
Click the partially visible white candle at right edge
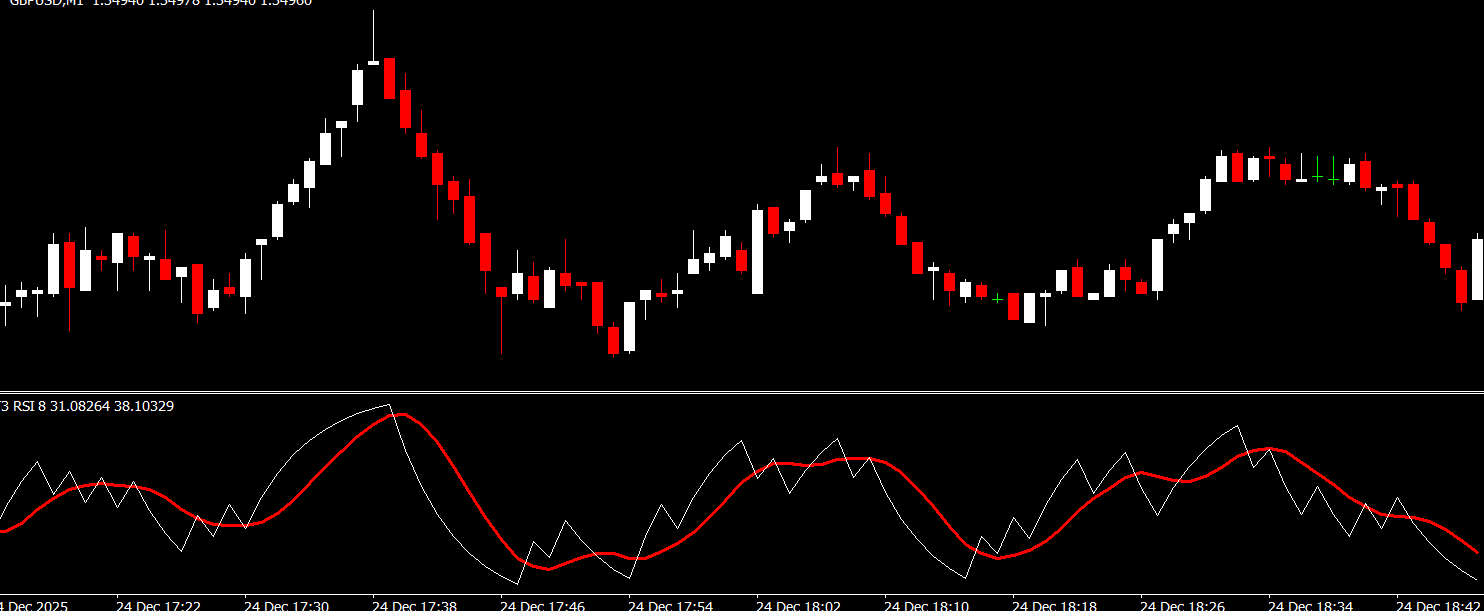1477,268
